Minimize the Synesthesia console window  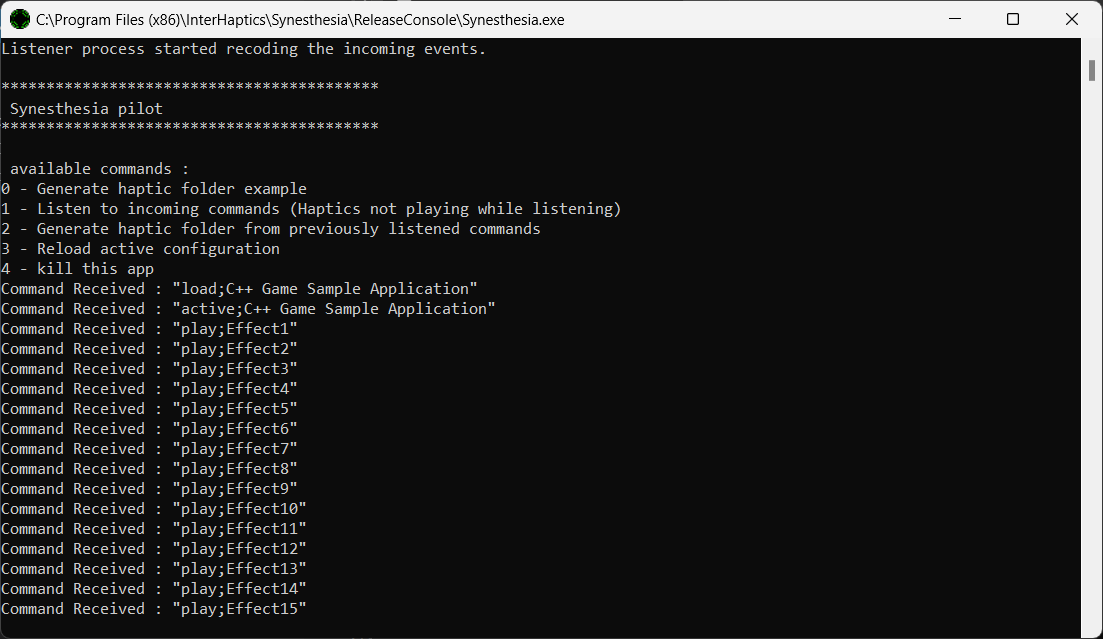point(955,19)
